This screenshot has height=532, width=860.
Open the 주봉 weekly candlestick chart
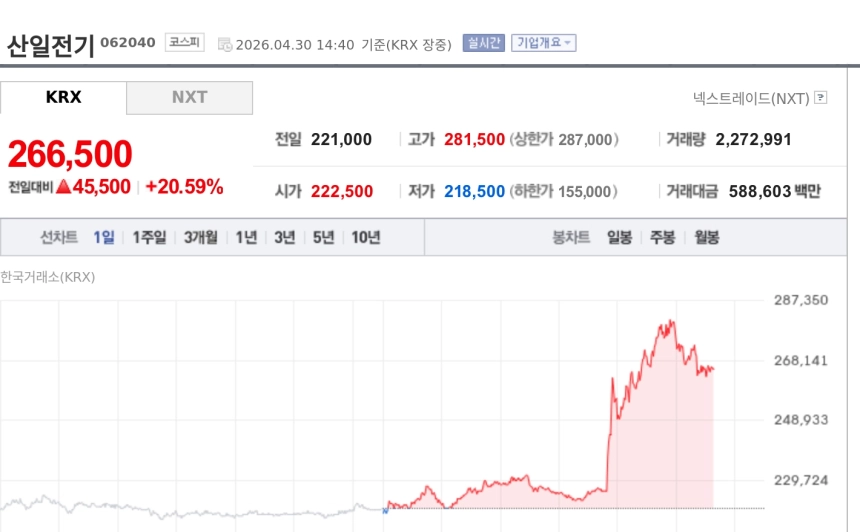pyautogui.click(x=663, y=237)
